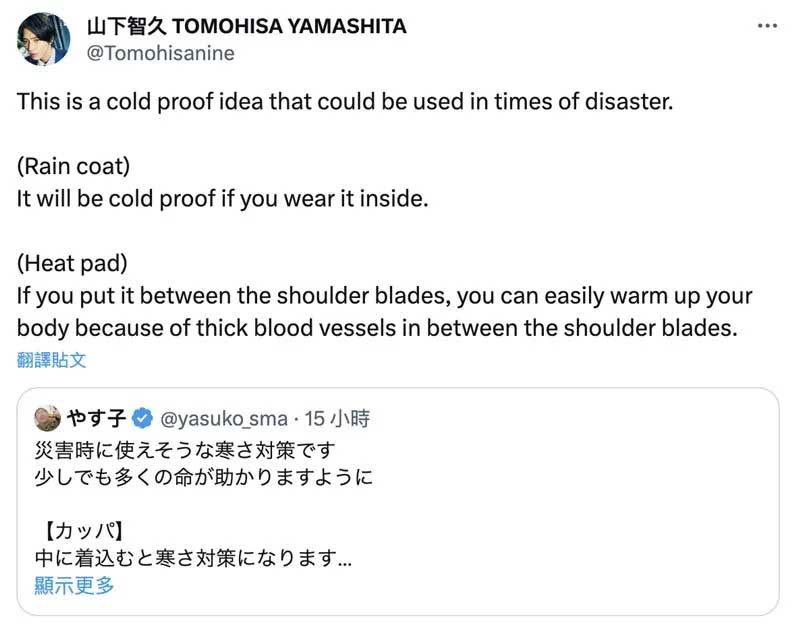
Task: Open the more options ellipsis menu
Action: (x=767, y=27)
